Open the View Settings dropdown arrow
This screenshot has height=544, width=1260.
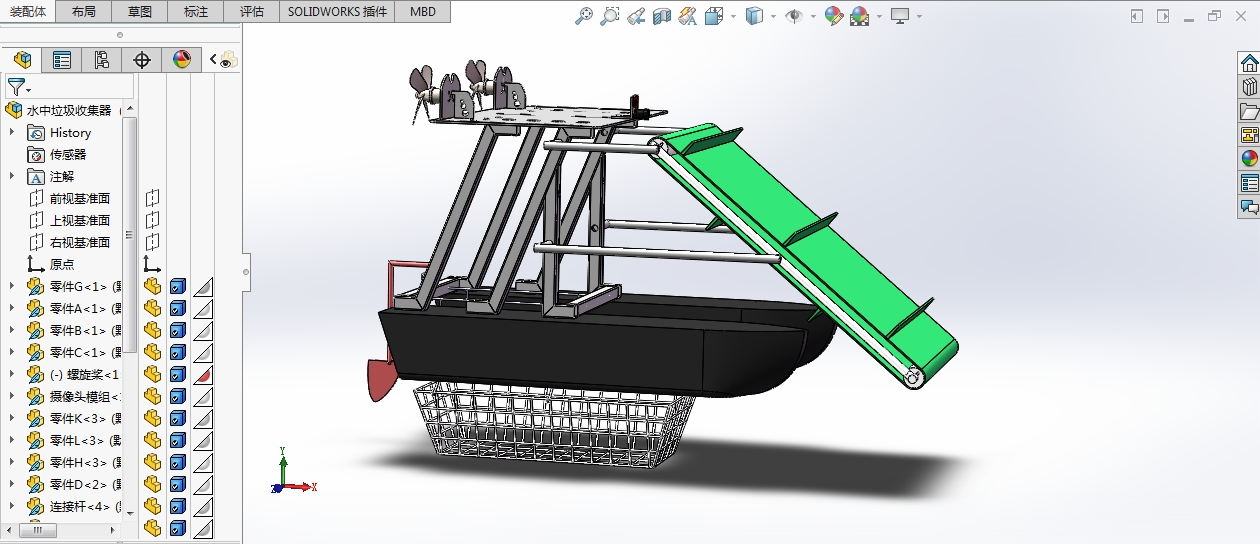919,17
